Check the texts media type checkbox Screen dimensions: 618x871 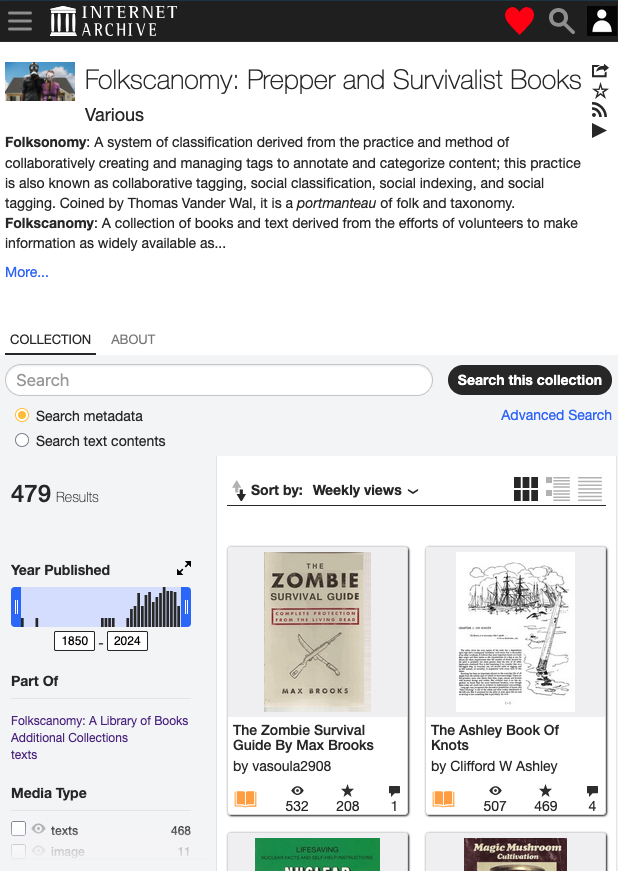[18, 829]
